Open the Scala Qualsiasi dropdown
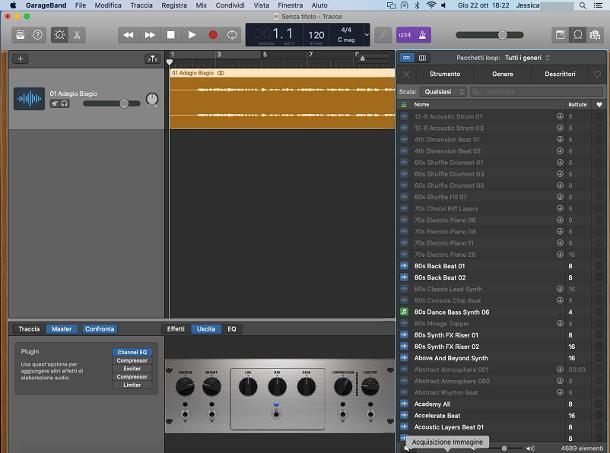This screenshot has height=453, width=610. coord(443,92)
